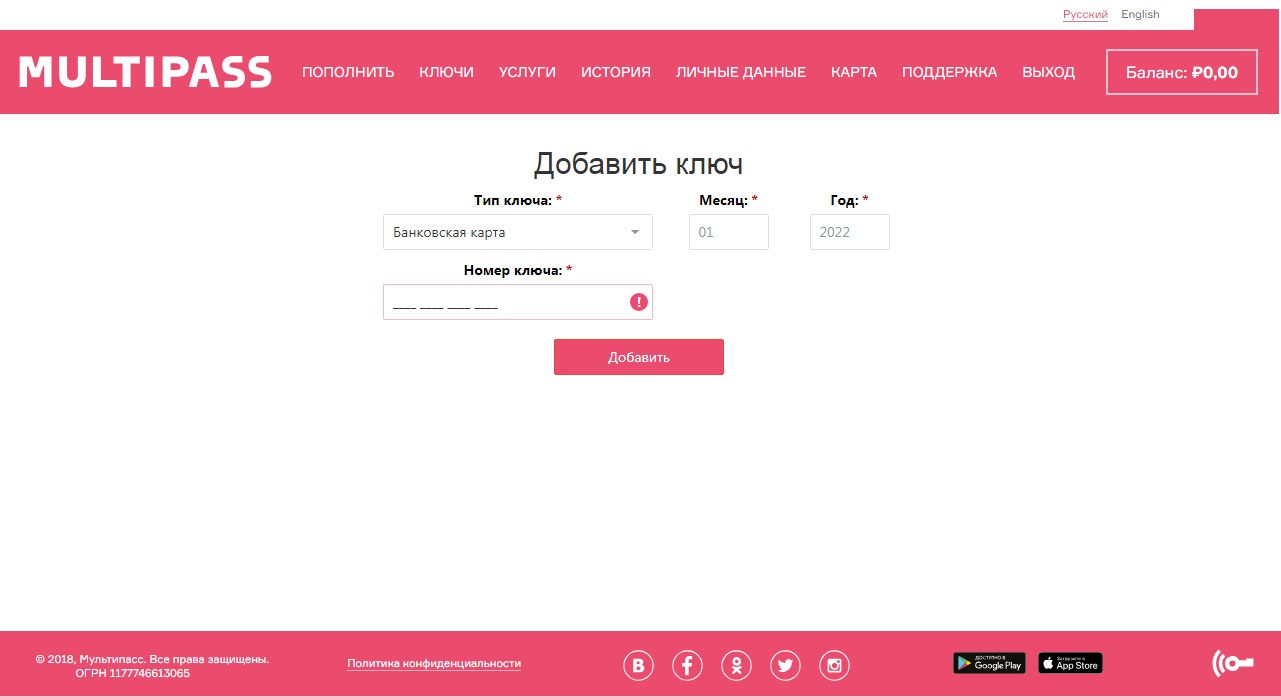This screenshot has height=697, width=1281.
Task: Click the Месяц input field
Action: [x=729, y=232]
